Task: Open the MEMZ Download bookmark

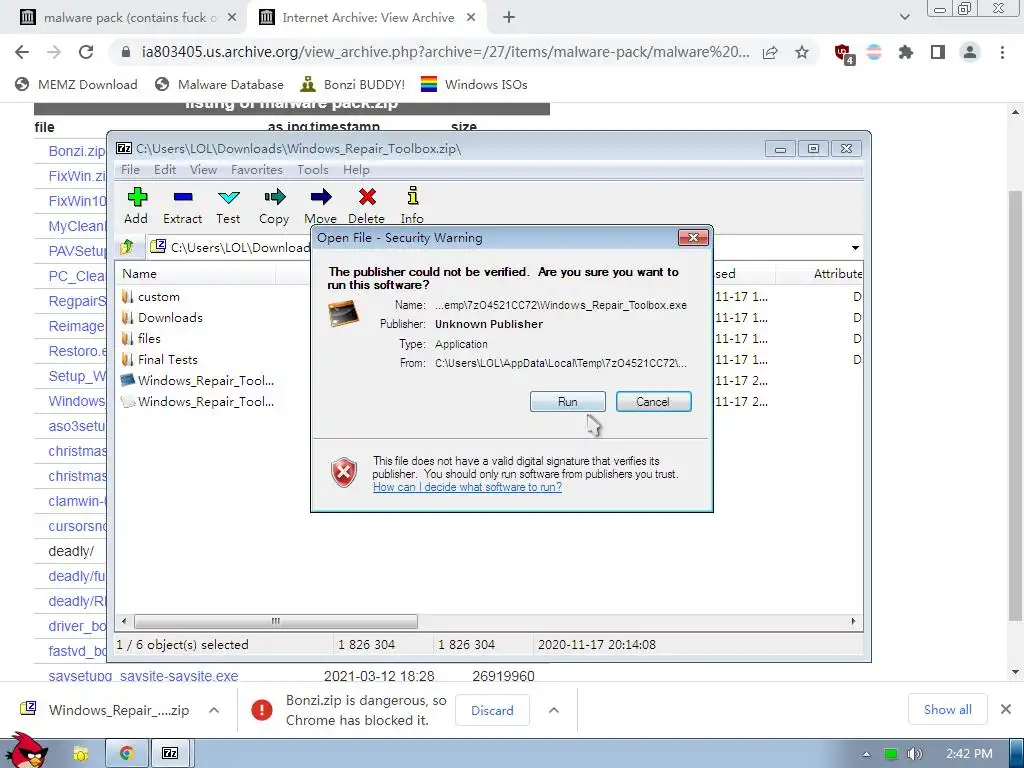Action: [x=76, y=84]
